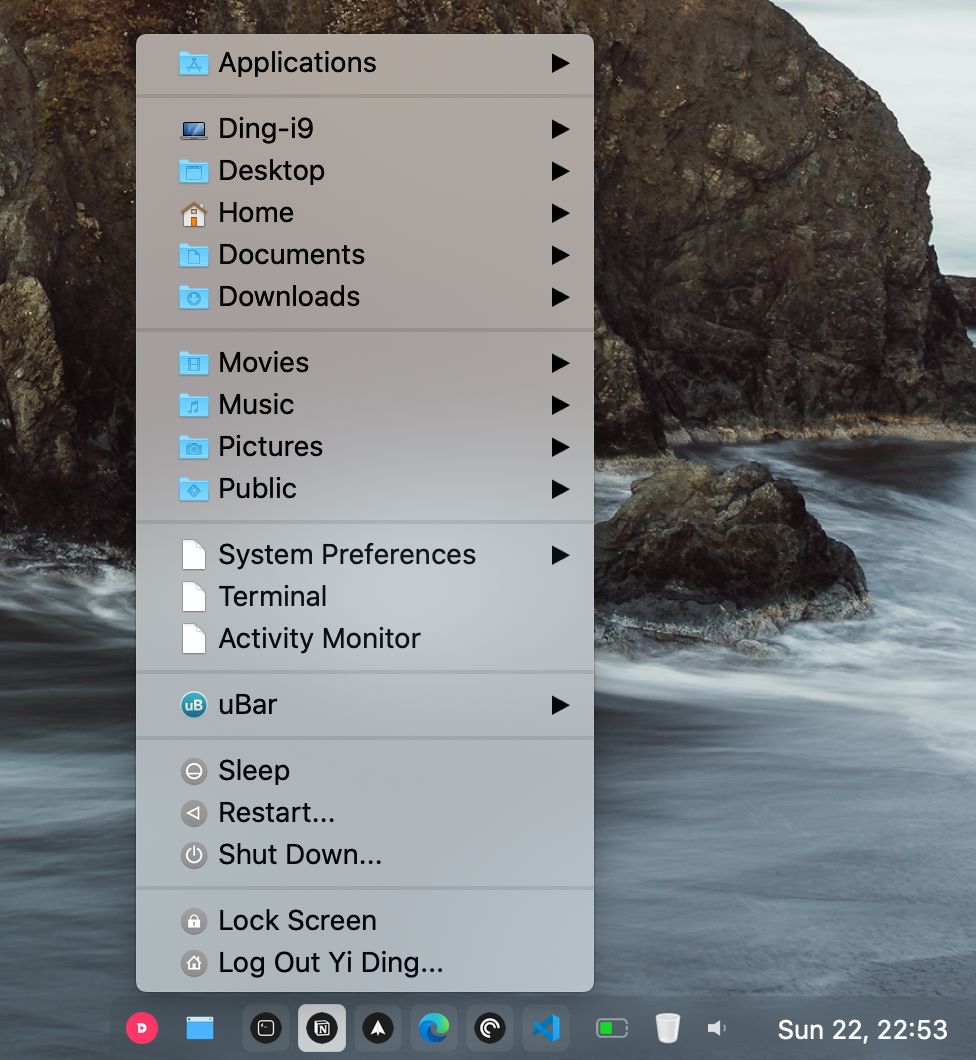Click the pink D menu button in taskbar
This screenshot has width=976, height=1060.
(142, 1028)
